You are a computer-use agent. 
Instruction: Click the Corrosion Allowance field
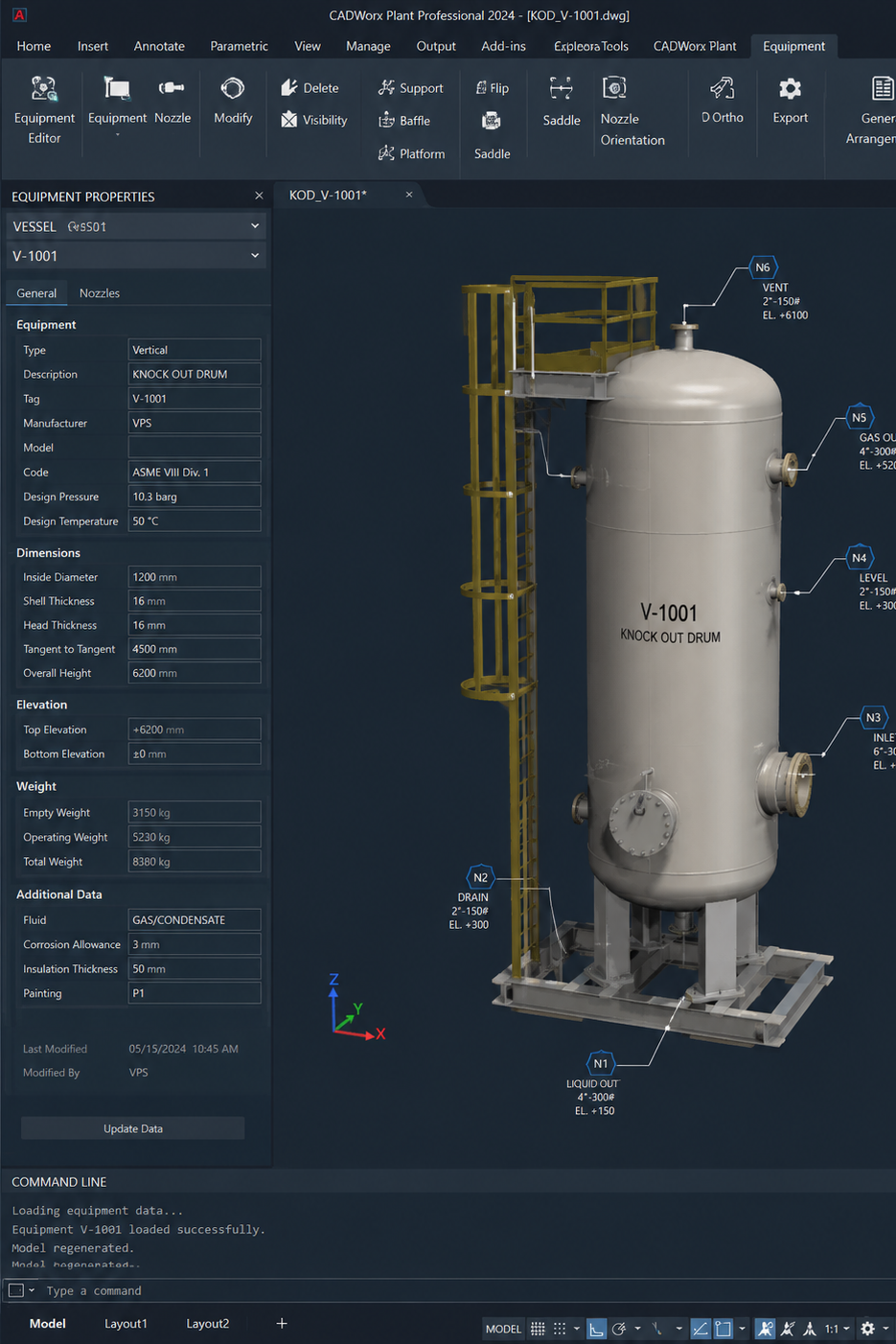(x=195, y=944)
